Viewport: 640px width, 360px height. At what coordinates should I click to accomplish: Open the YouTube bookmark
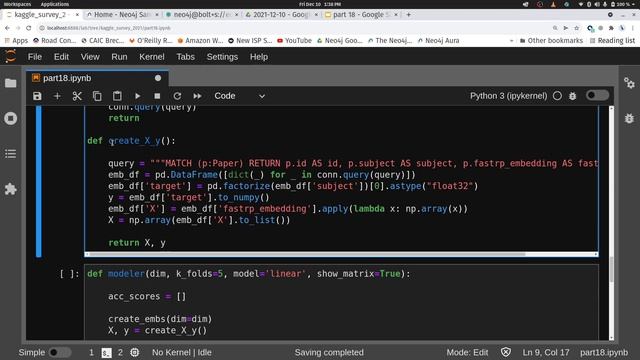(294, 40)
